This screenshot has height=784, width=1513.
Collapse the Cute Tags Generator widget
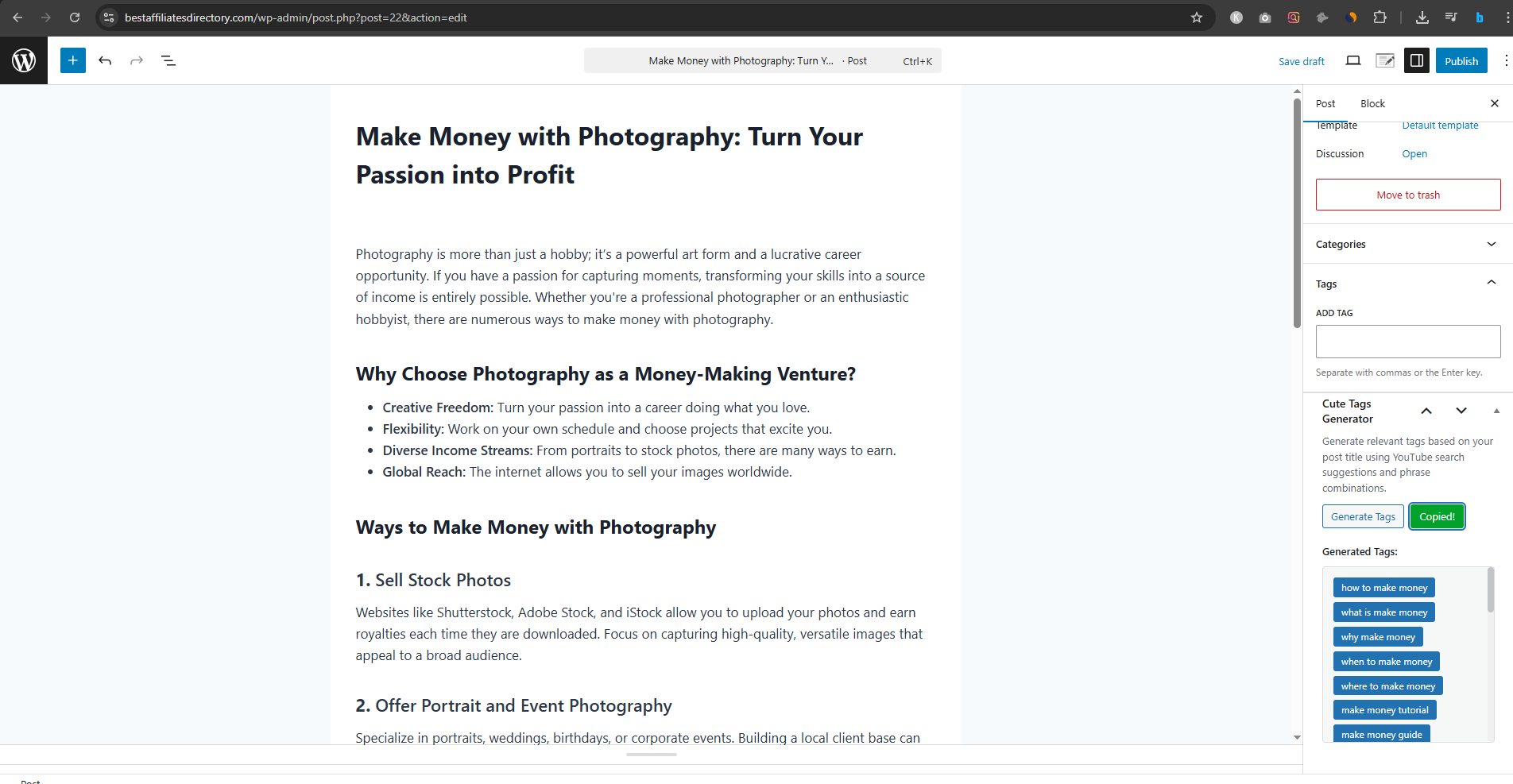pyautogui.click(x=1497, y=411)
